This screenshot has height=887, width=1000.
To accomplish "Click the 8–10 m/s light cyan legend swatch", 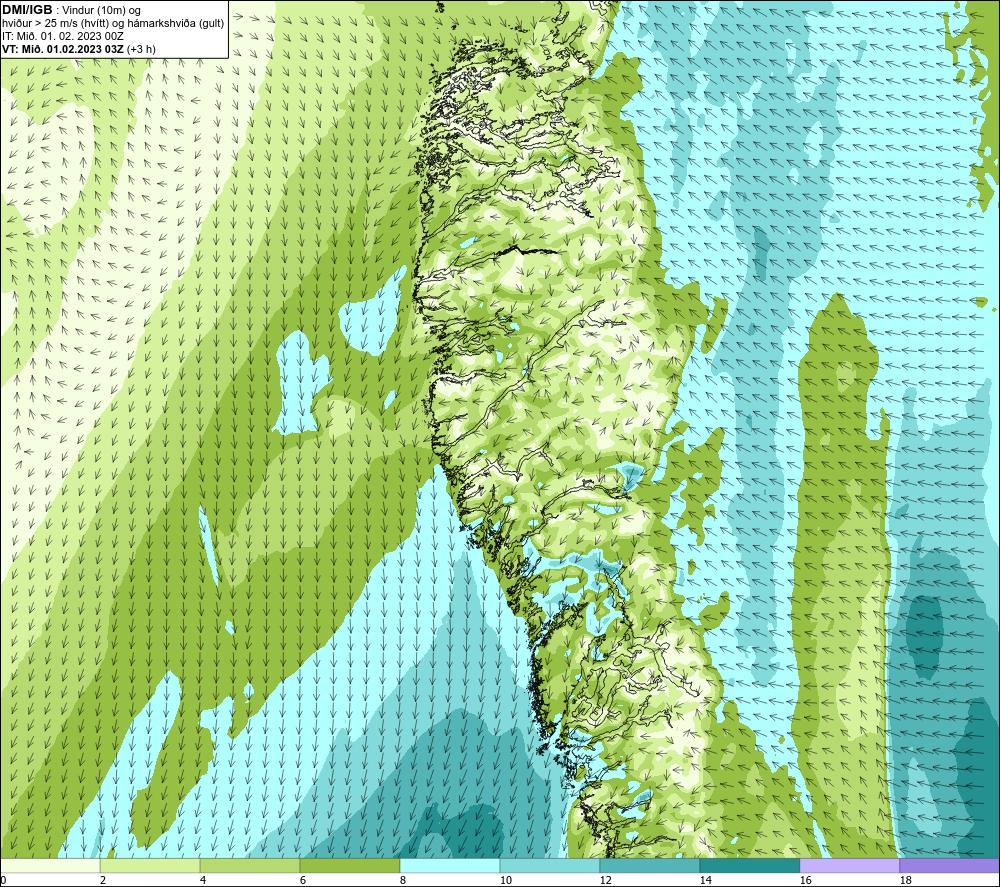I will click(x=450, y=865).
